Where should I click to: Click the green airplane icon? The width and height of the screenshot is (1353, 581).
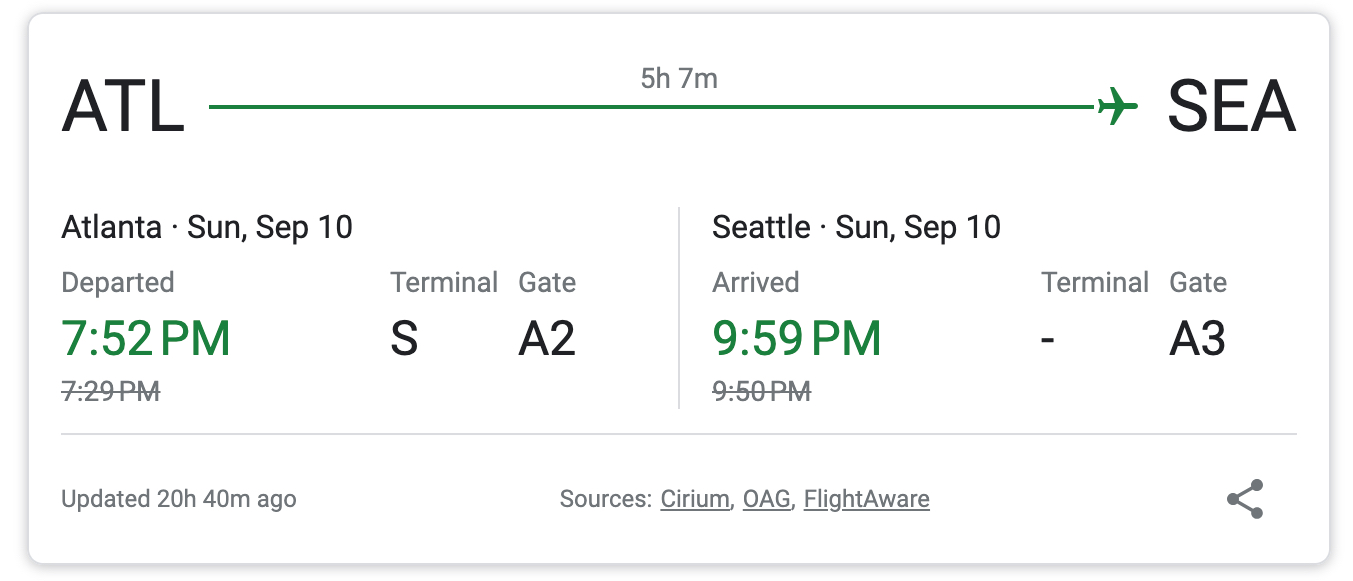click(x=1118, y=105)
